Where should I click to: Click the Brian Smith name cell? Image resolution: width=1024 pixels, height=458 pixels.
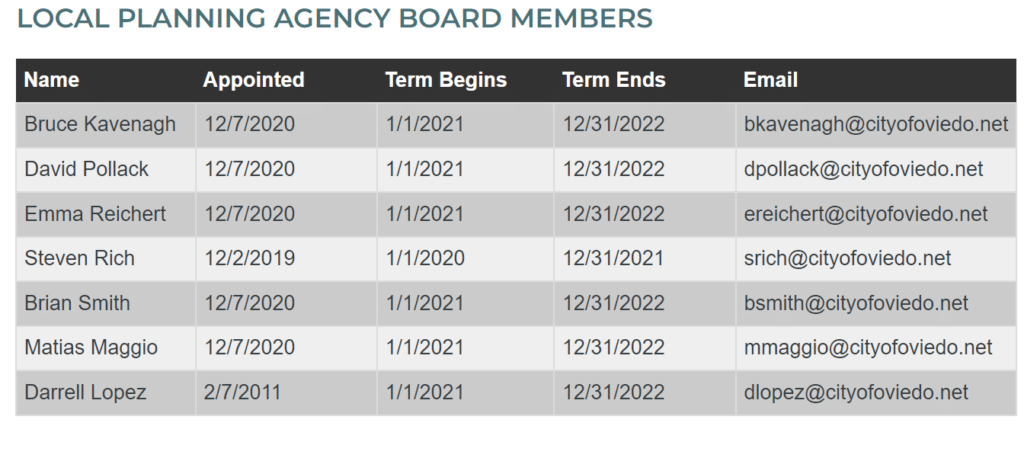77,303
